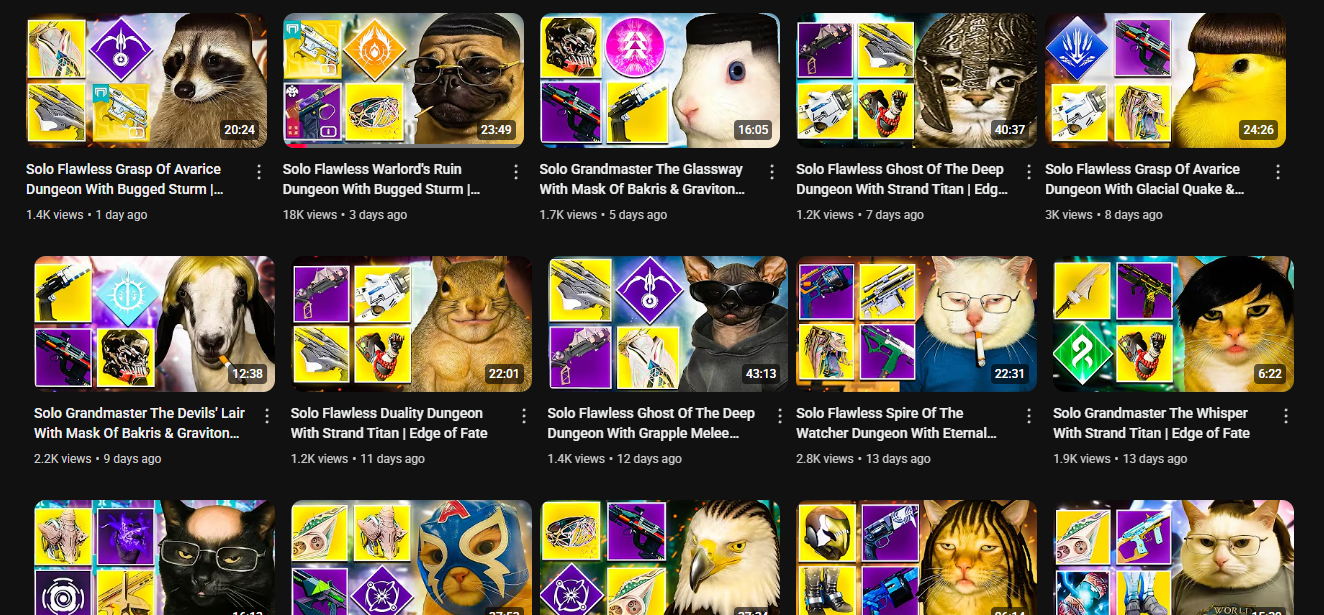Play the white rabbit thumbnail video
The height and width of the screenshot is (615, 1324).
tap(660, 80)
